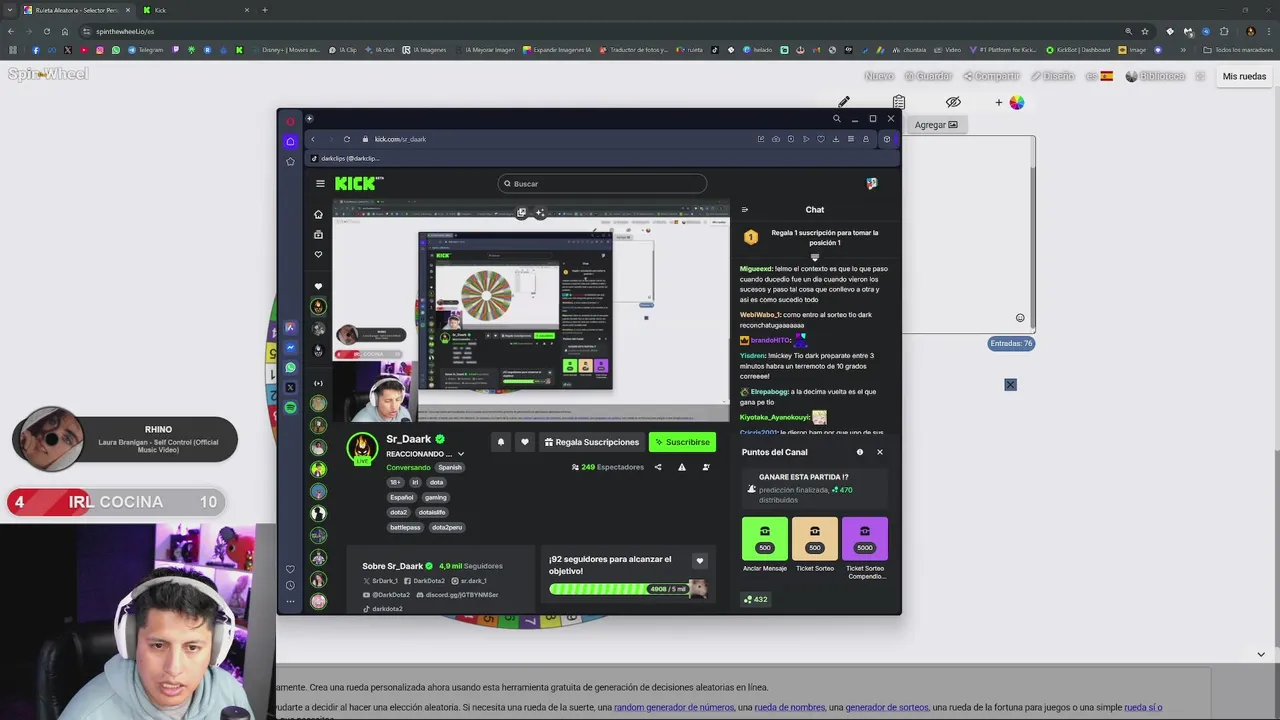This screenshot has width=1280, height=720.
Task: Open Biblioteca in the SpinTheWheel menu
Action: [1155, 76]
